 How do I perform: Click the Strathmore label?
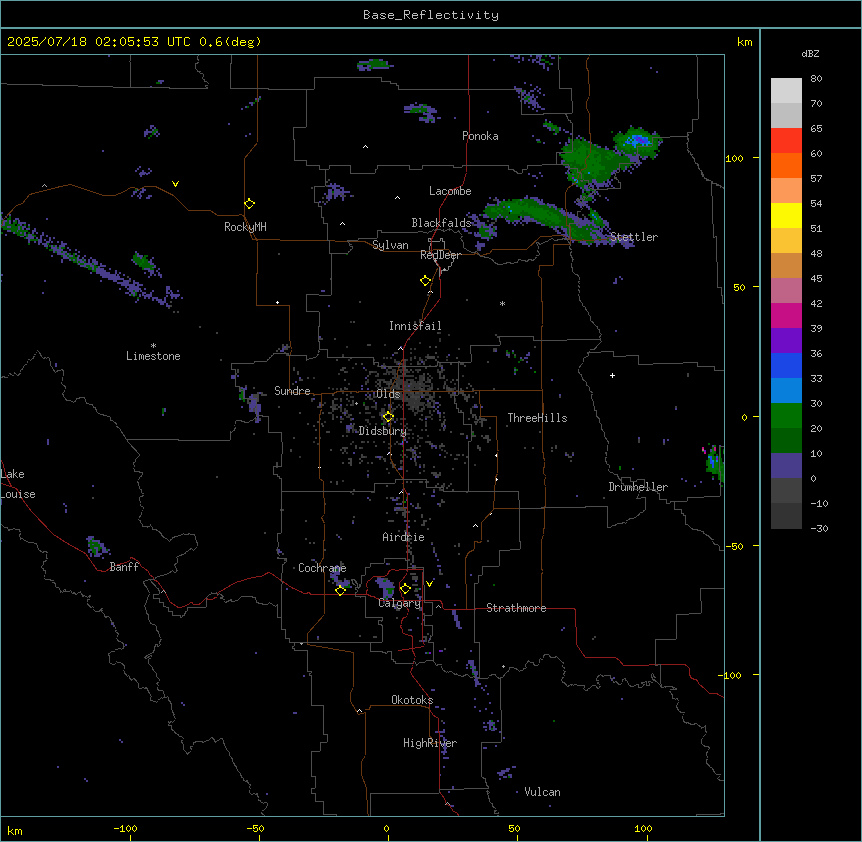(x=516, y=608)
